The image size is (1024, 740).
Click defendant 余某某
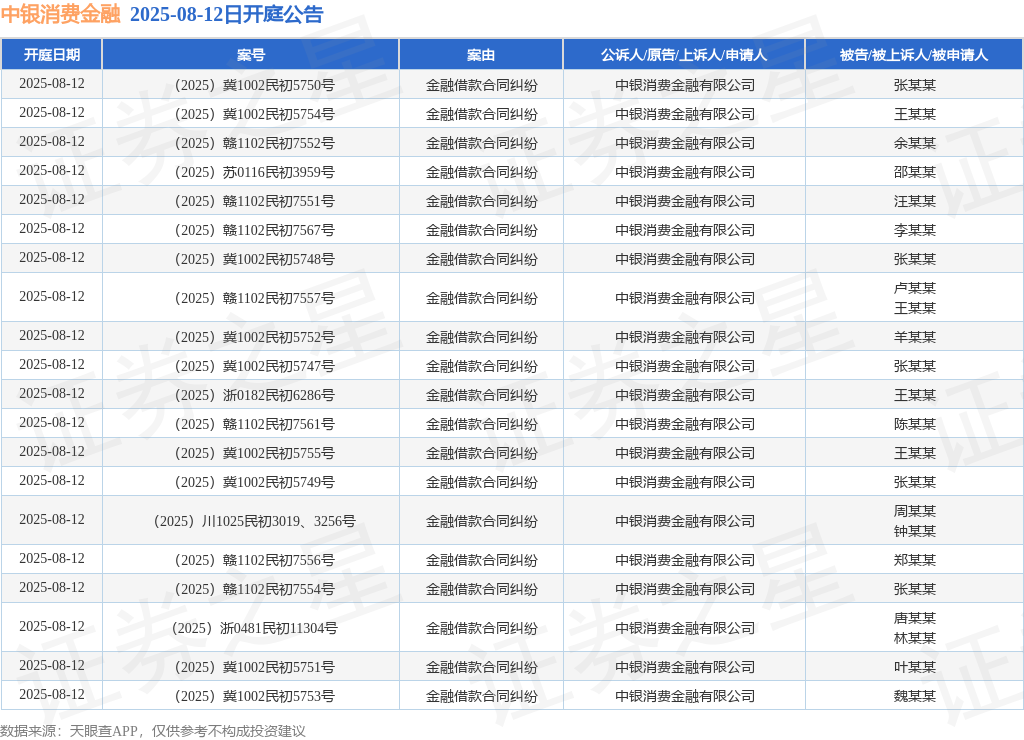click(914, 143)
